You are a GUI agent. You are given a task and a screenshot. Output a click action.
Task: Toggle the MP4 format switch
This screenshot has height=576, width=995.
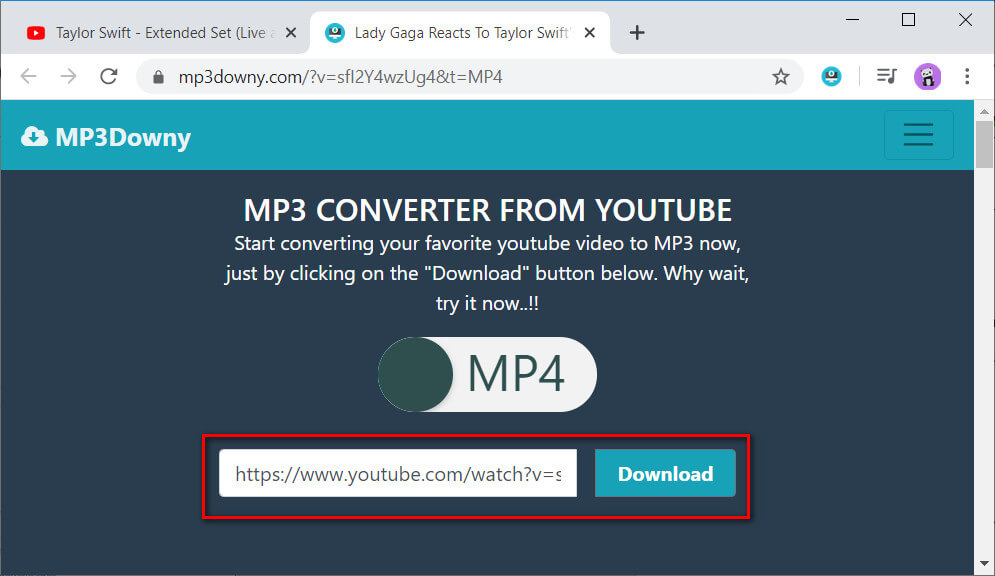click(x=487, y=374)
